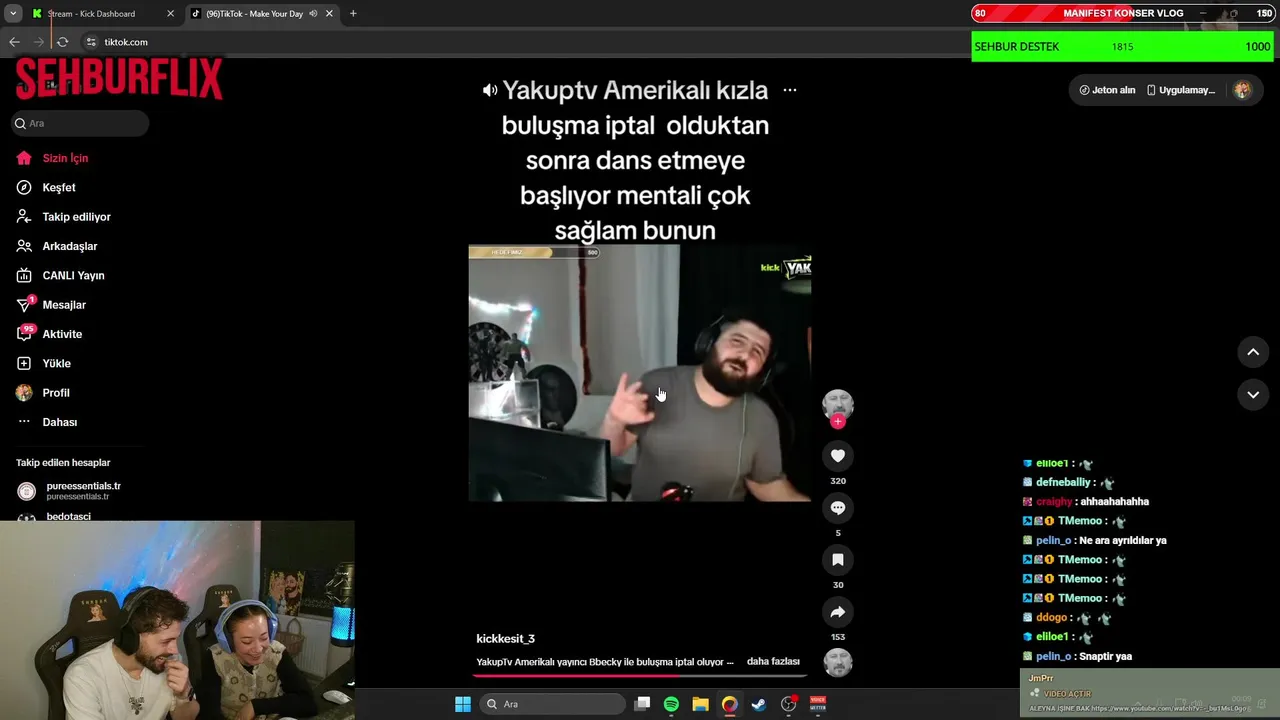
Task: Open site information icon by tiktok.com
Action: (x=91, y=42)
